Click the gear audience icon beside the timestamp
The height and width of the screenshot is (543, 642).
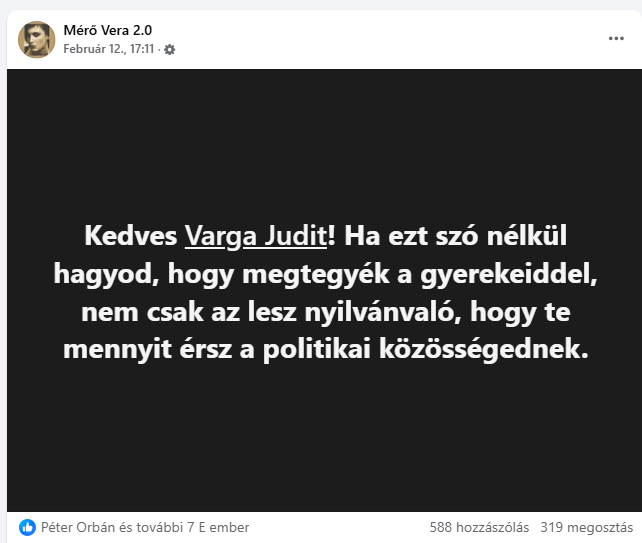pyautogui.click(x=170, y=50)
